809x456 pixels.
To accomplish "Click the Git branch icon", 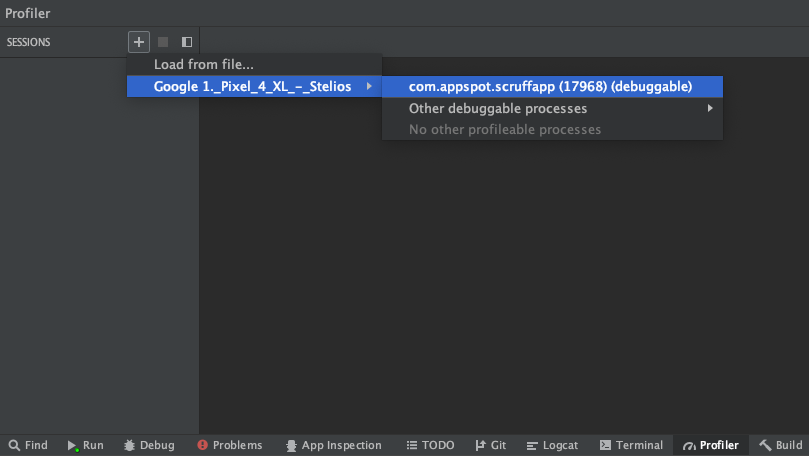I will [480, 445].
